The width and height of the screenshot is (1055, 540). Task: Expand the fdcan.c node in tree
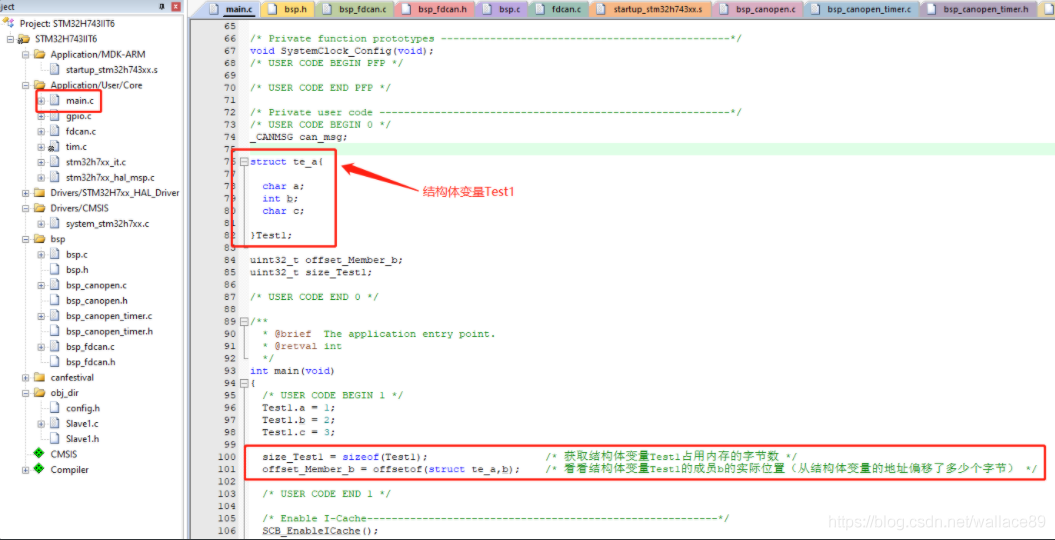(x=42, y=131)
